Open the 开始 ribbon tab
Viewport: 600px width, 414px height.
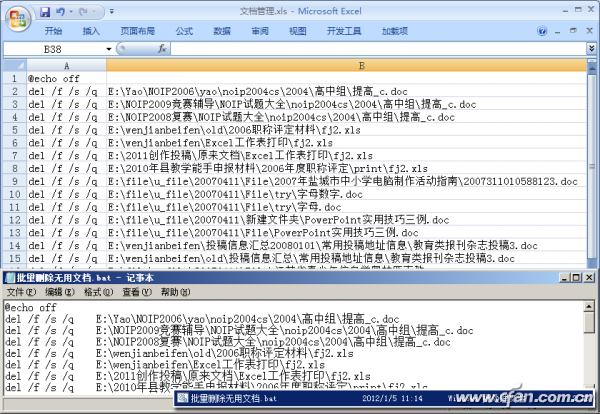[x=53, y=31]
